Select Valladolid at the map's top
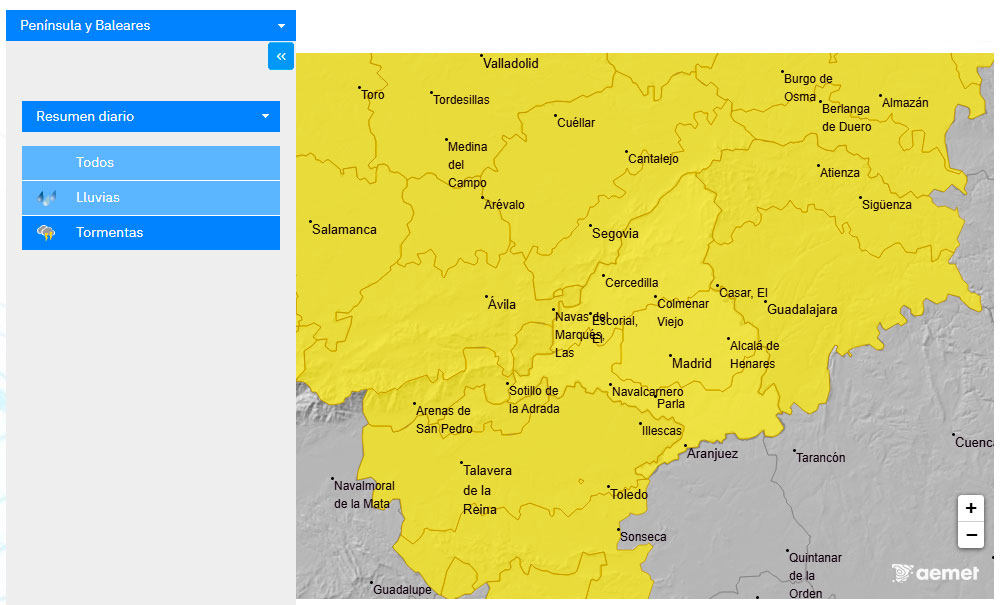 (510, 63)
